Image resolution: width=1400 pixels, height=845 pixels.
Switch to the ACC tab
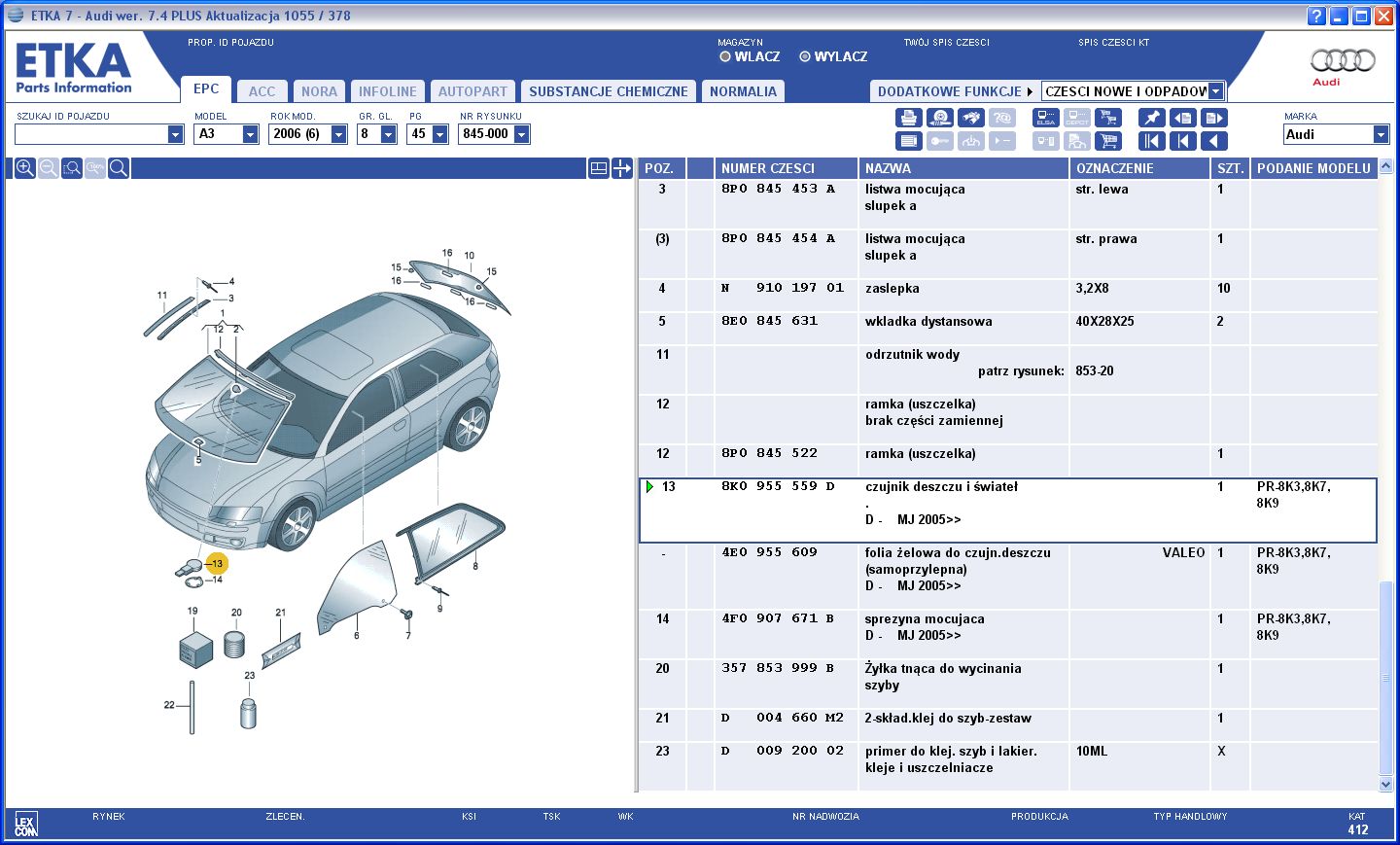point(262,91)
